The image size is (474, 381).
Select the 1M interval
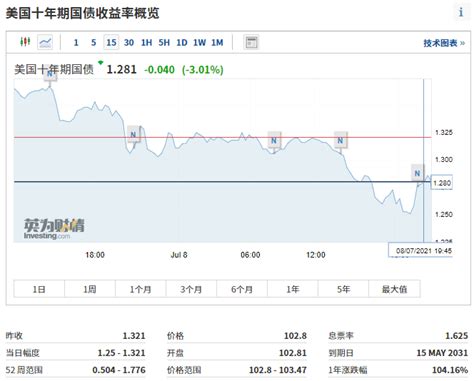point(217,43)
